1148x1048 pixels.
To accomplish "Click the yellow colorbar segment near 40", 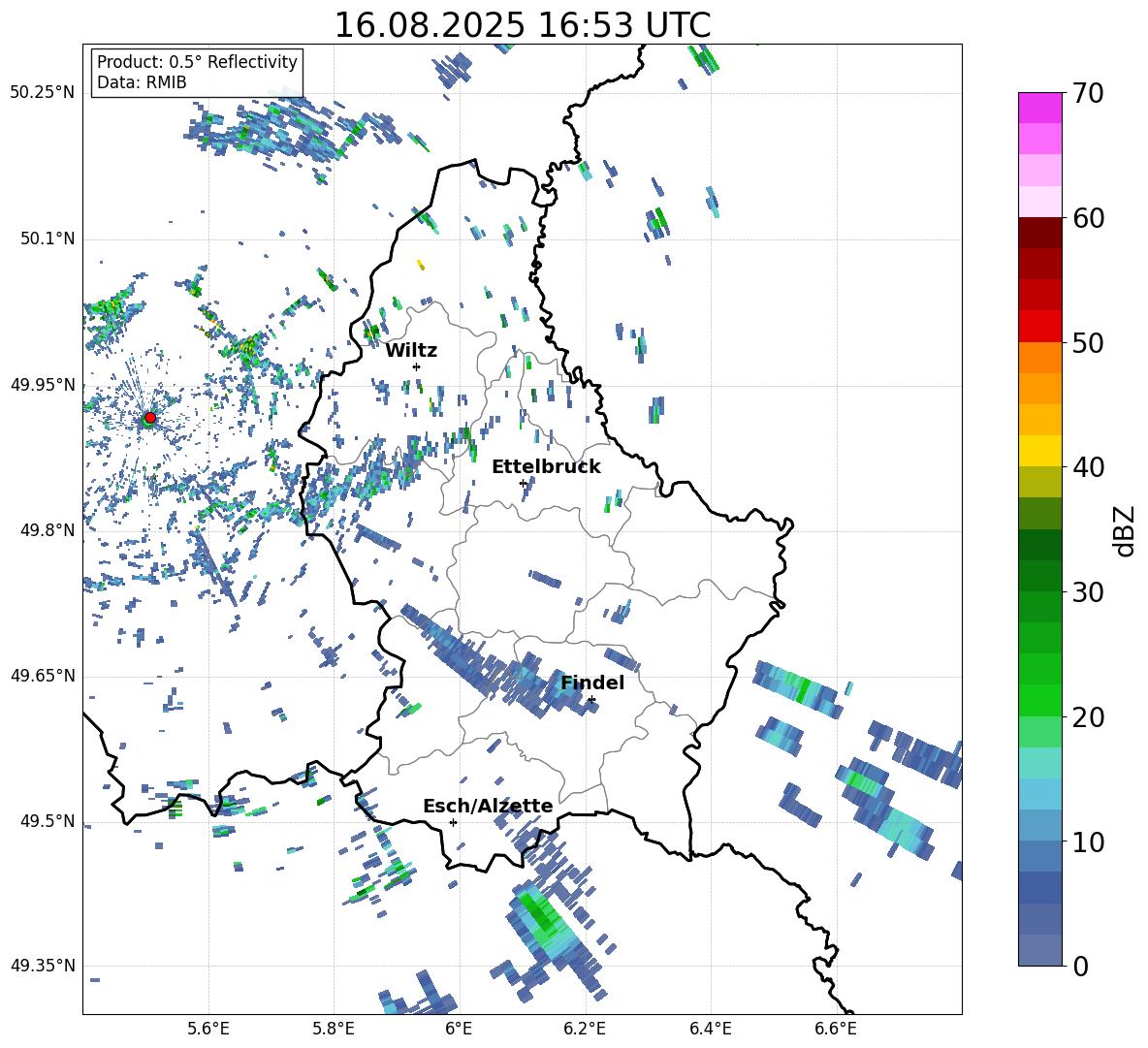I will coord(1039,451).
